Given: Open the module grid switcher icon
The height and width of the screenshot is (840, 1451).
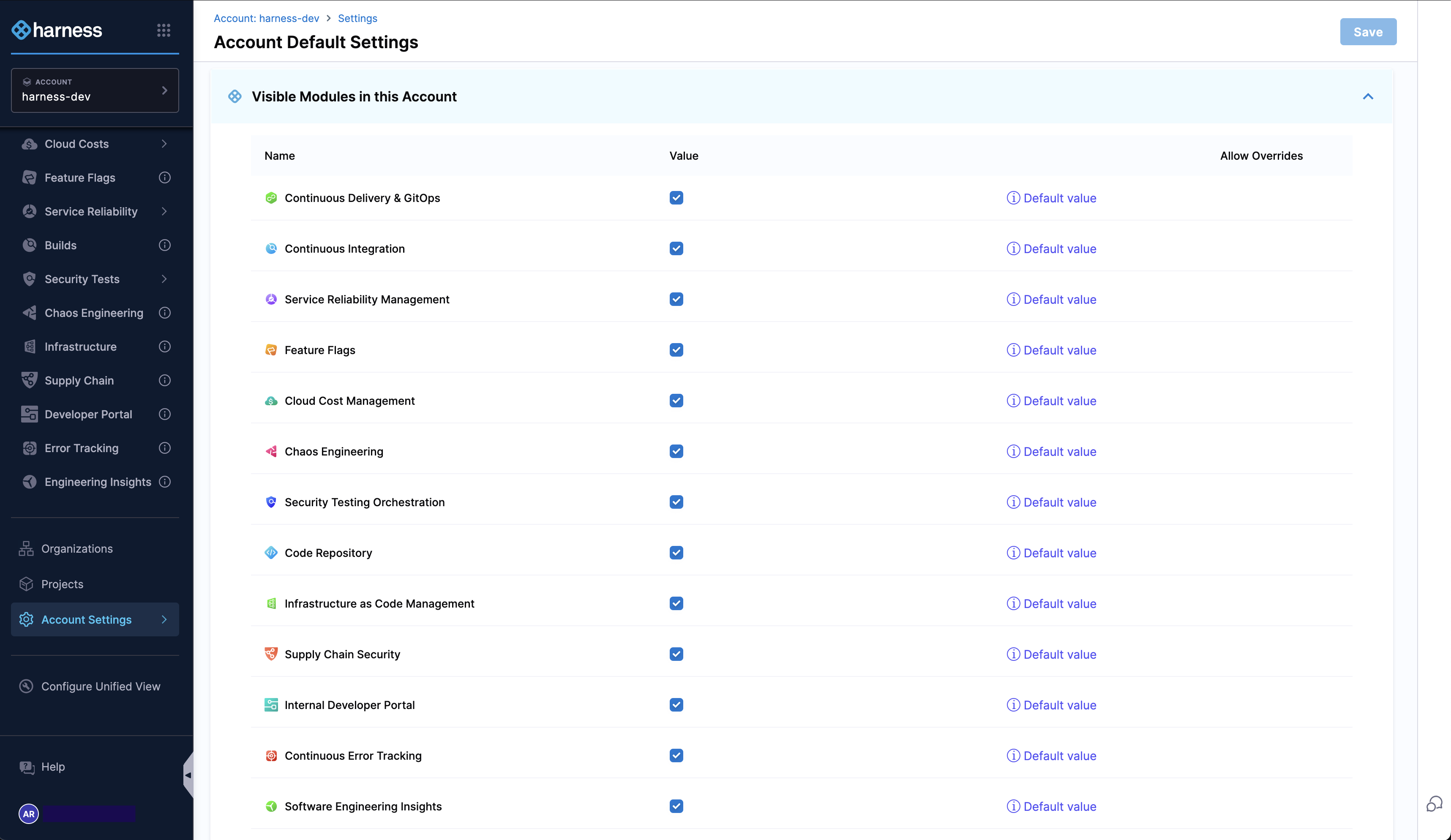Looking at the screenshot, I should [x=164, y=30].
